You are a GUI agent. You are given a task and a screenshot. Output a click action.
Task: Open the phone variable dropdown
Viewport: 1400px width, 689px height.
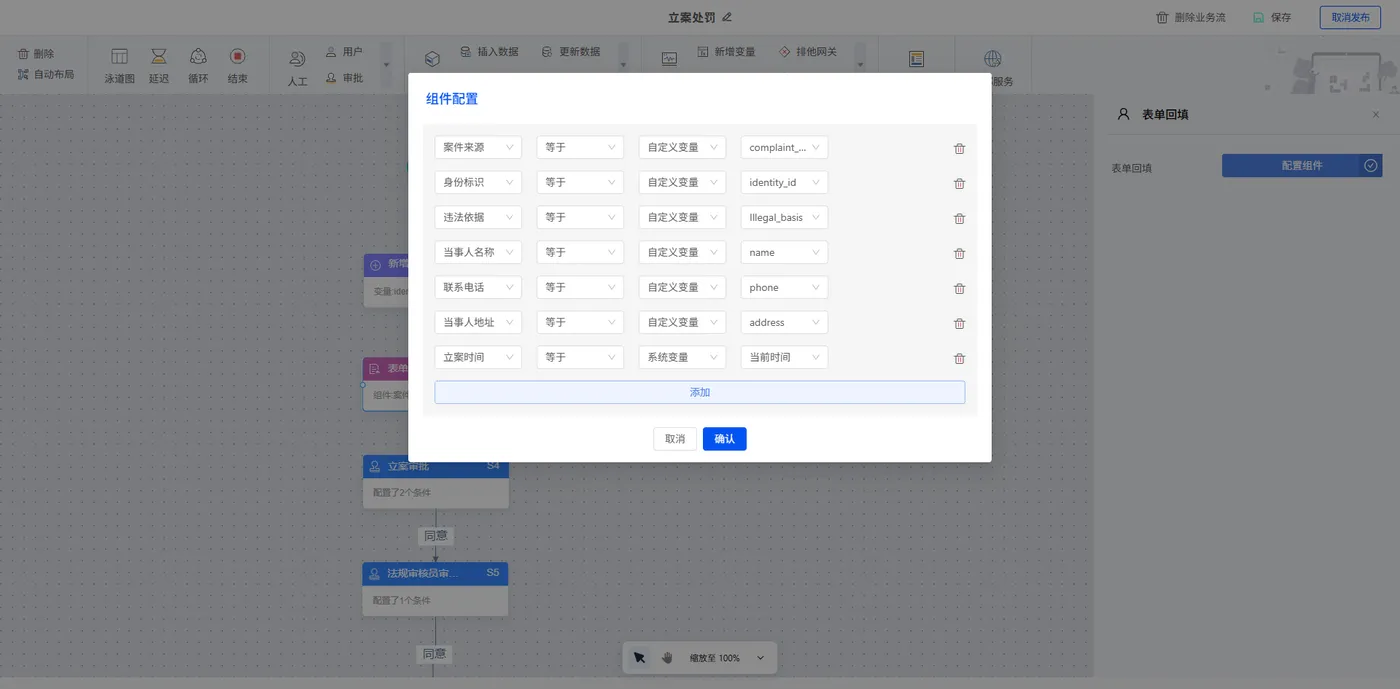coord(784,287)
